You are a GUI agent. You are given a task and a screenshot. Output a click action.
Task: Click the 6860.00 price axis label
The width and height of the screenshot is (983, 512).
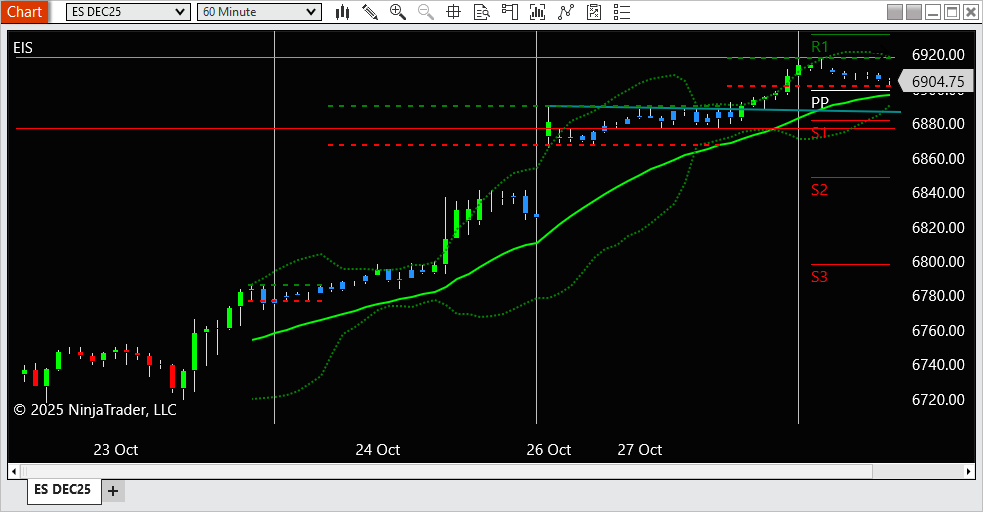click(x=938, y=159)
